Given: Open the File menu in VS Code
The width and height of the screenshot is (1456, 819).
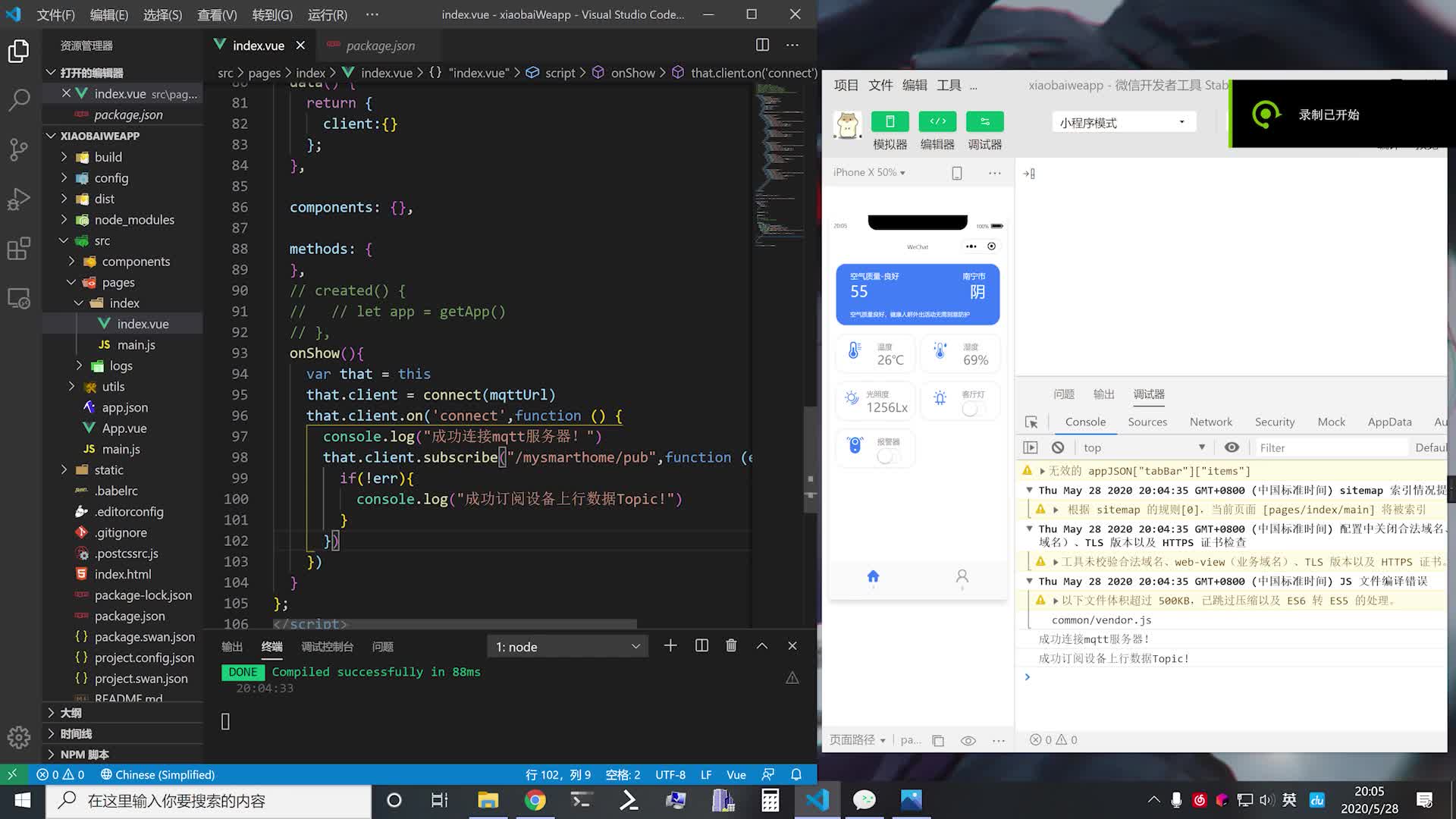Looking at the screenshot, I should tap(55, 14).
